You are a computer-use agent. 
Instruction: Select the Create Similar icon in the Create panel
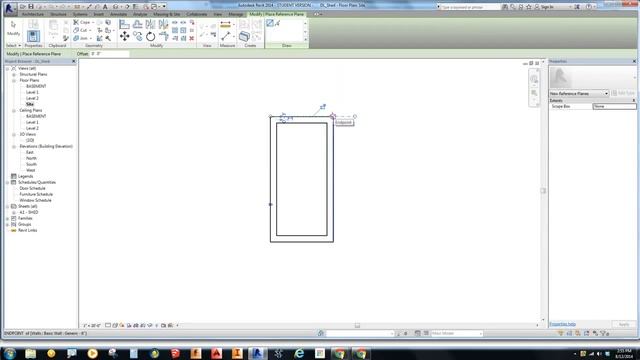244,36
